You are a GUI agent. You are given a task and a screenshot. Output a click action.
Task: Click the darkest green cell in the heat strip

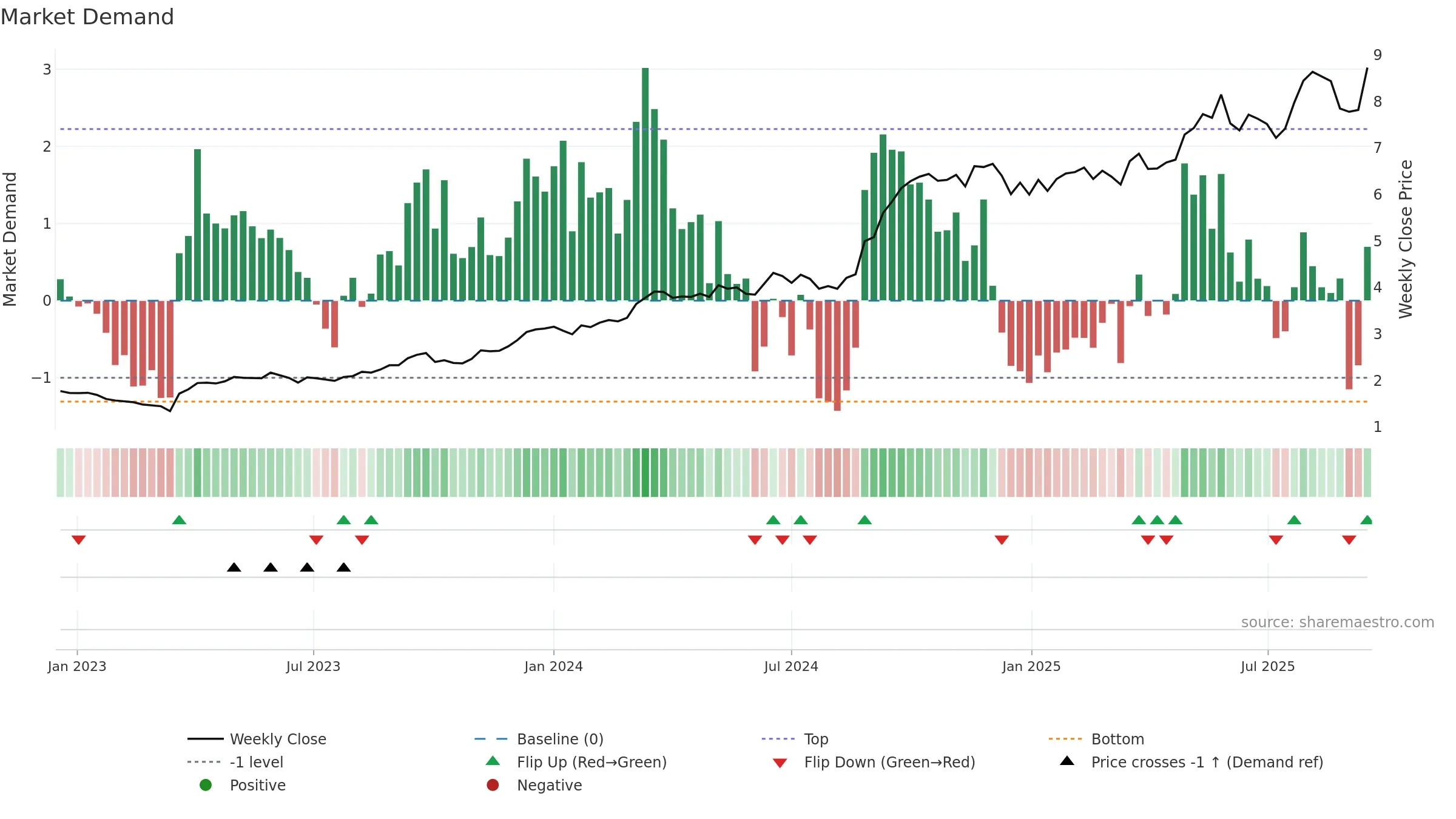pyautogui.click(x=645, y=473)
